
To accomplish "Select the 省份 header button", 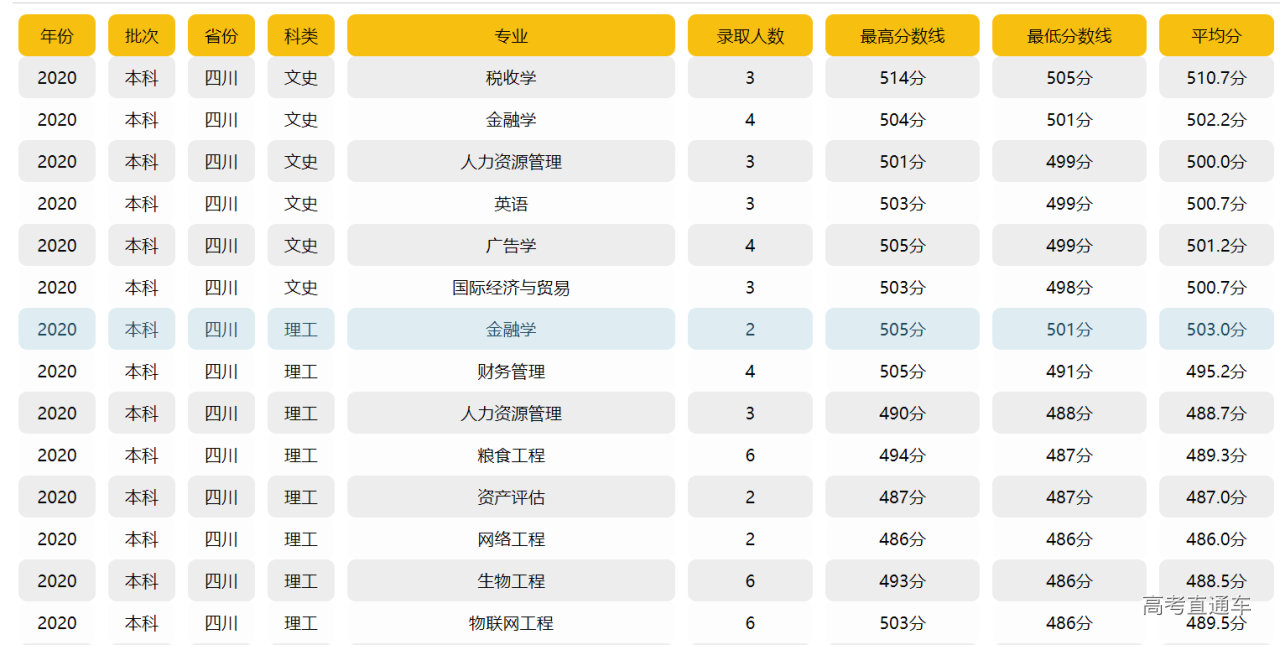I will click(221, 36).
